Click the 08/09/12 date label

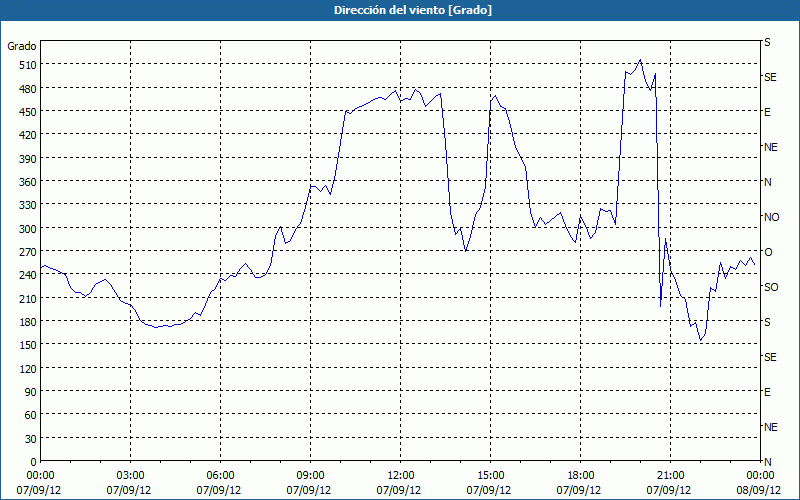(759, 490)
